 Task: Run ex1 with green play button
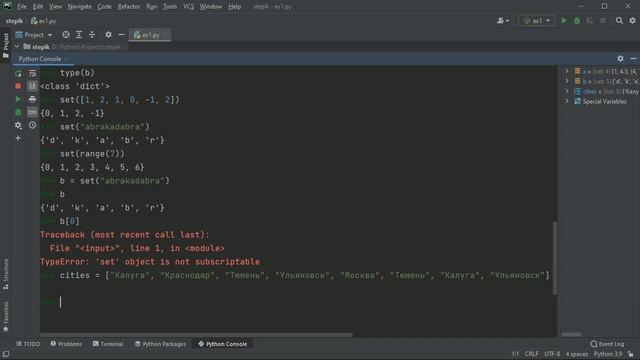point(564,21)
